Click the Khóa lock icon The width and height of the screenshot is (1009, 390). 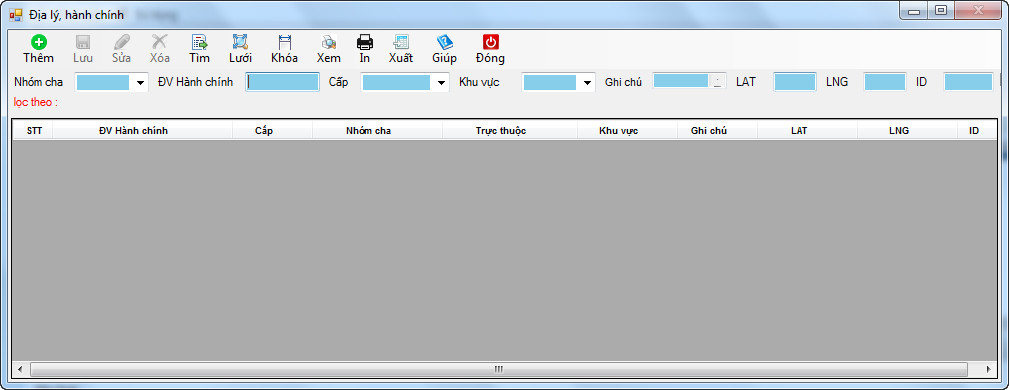(x=284, y=42)
